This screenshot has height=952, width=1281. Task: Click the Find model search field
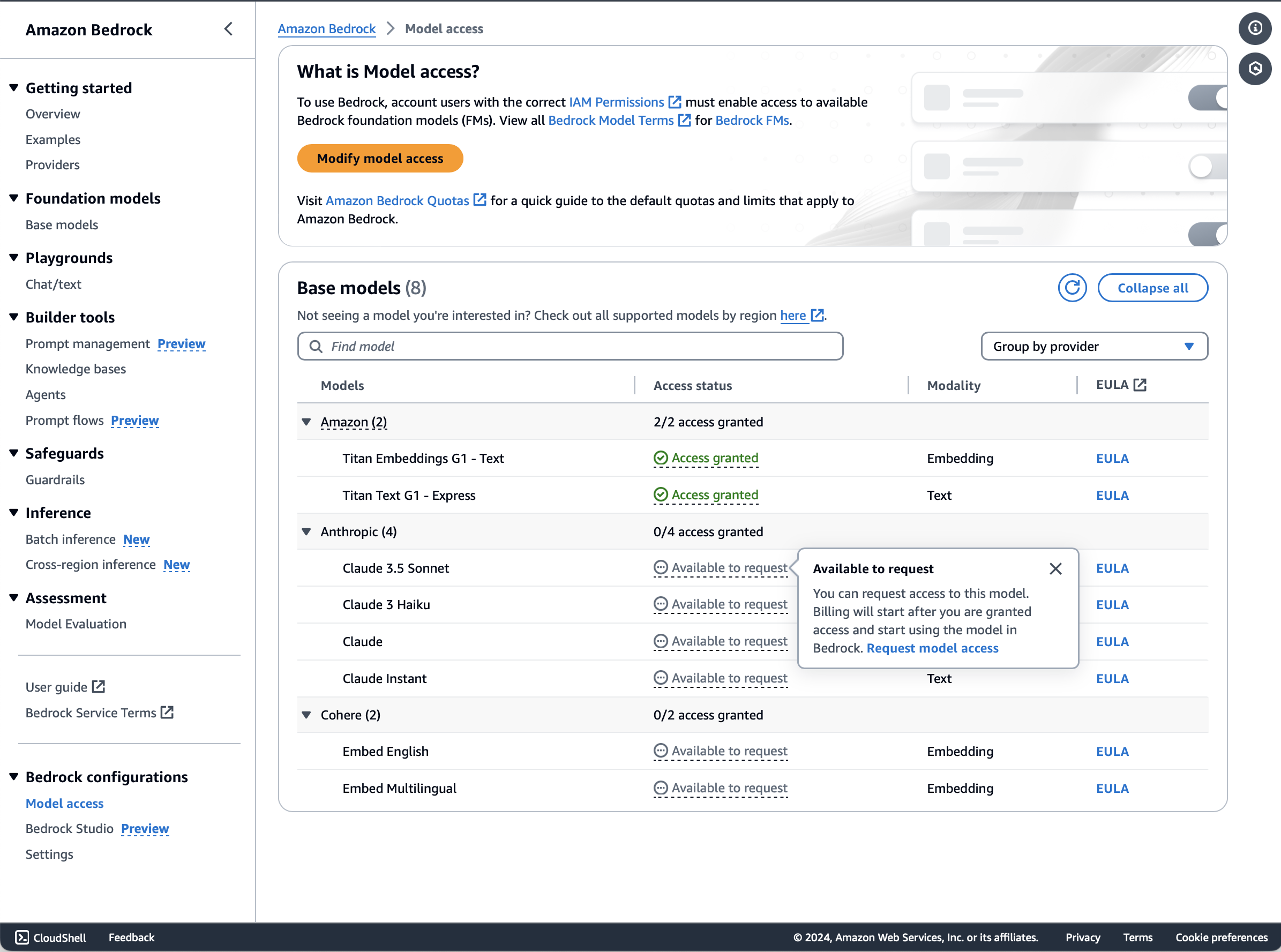570,346
